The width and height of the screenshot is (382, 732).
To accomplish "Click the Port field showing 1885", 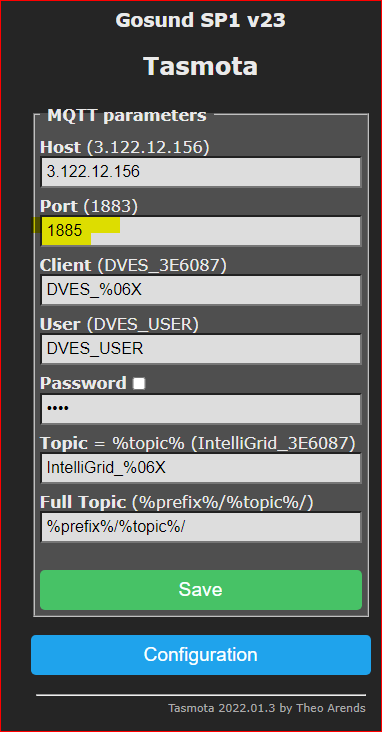I will [201, 231].
